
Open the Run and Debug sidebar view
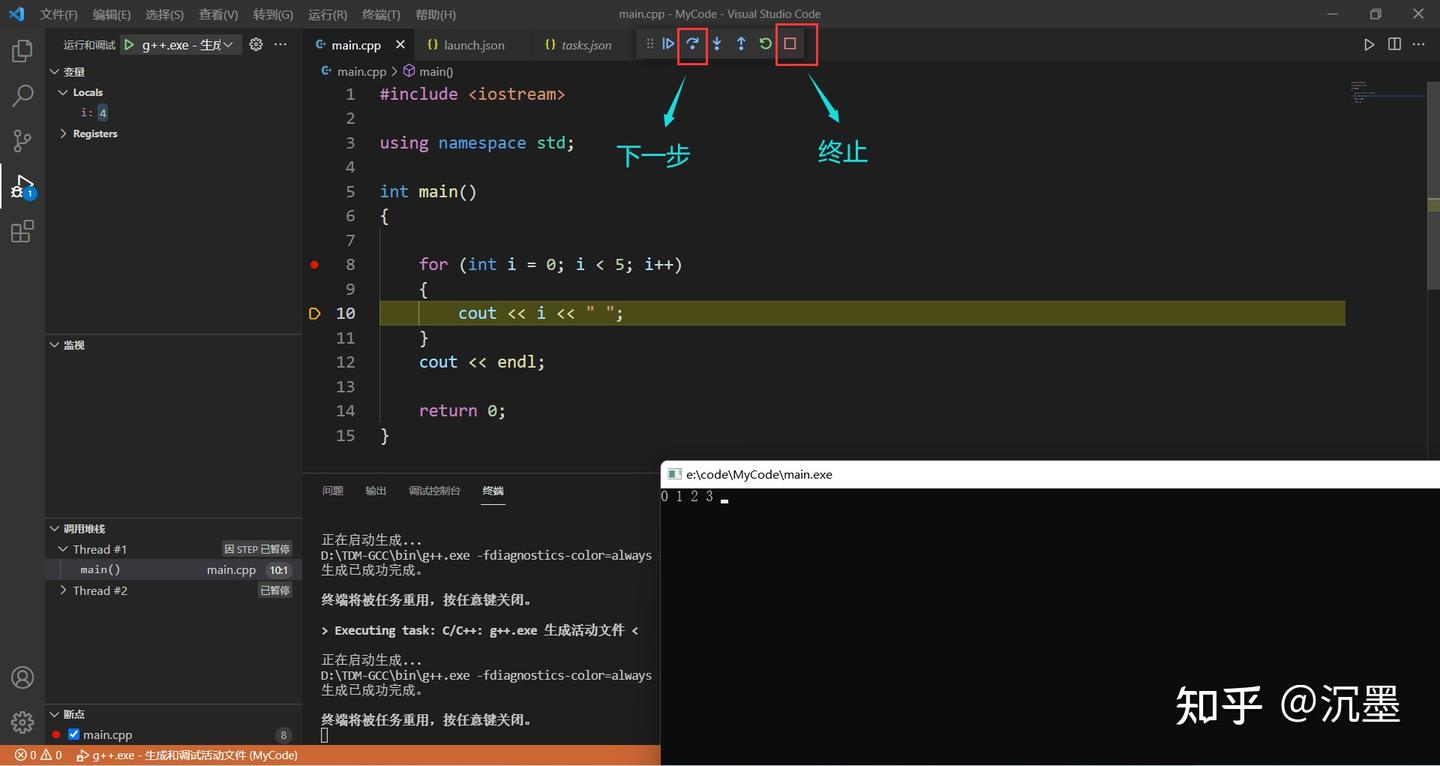22,186
